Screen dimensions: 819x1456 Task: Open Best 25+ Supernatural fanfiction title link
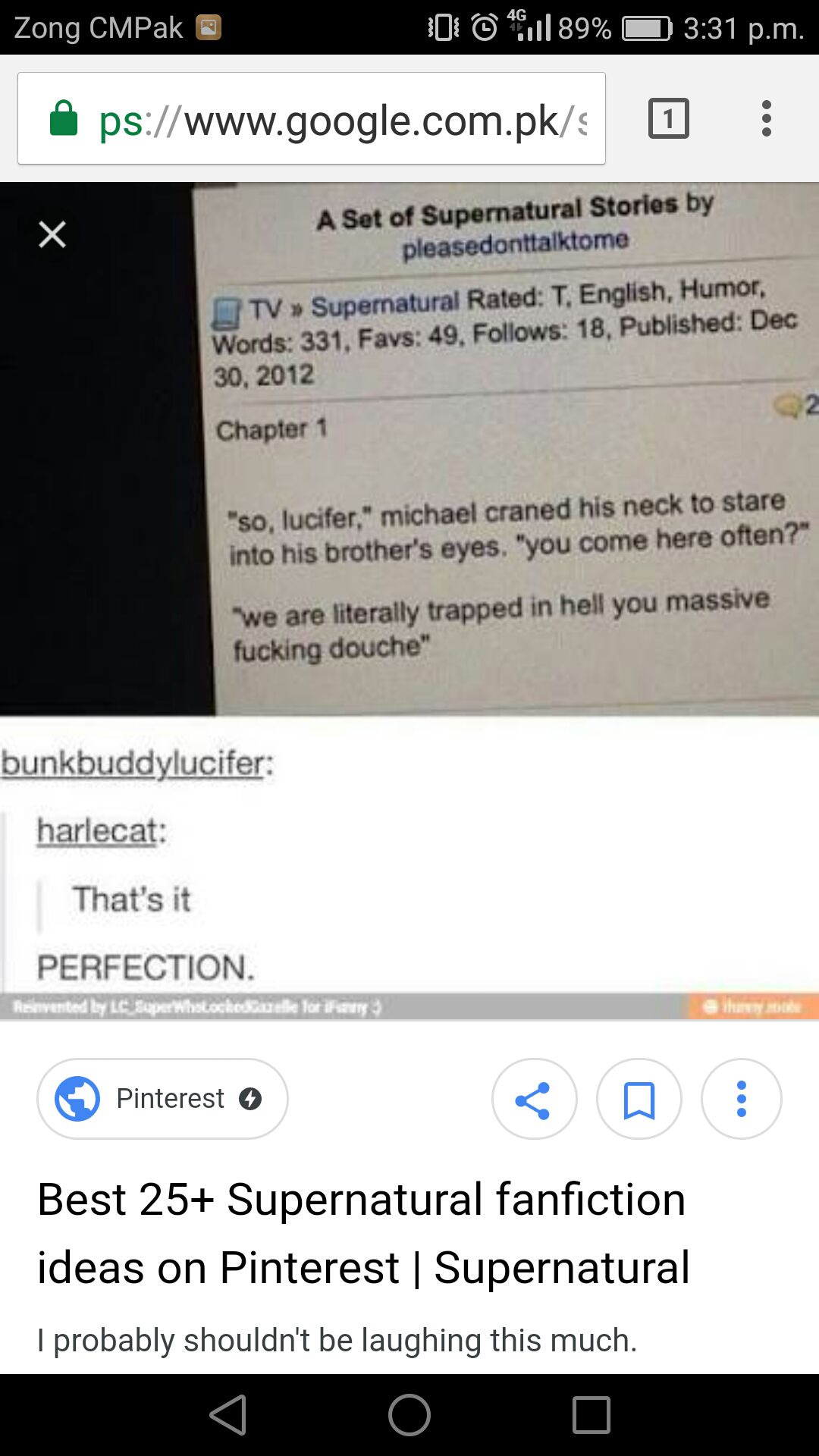tap(364, 1233)
